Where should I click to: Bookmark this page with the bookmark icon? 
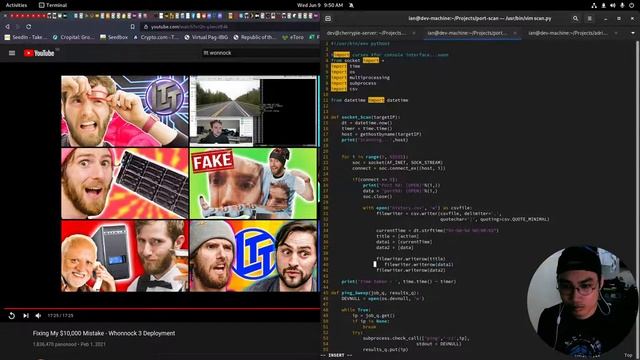point(133,27)
